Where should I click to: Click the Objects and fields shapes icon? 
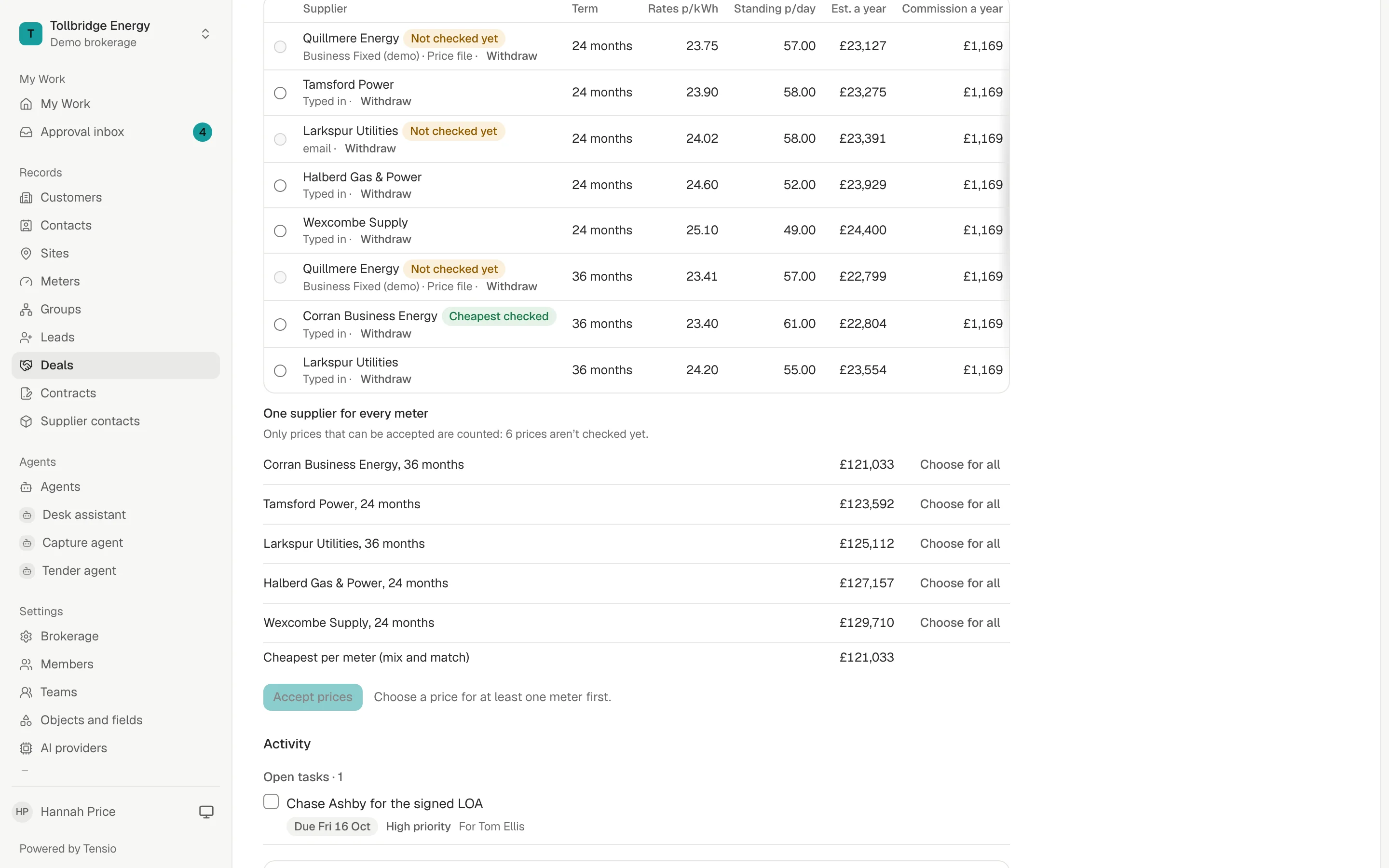pos(26,720)
